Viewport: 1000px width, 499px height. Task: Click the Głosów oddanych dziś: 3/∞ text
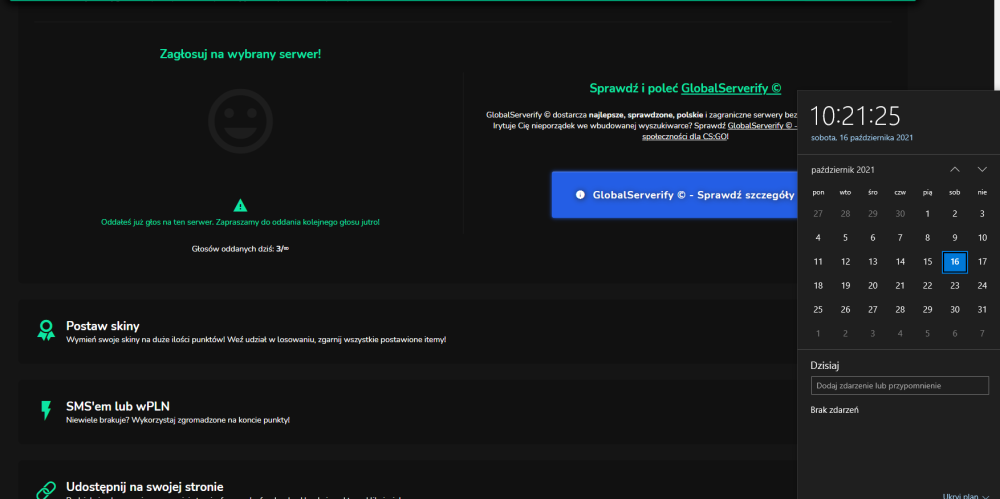240,248
